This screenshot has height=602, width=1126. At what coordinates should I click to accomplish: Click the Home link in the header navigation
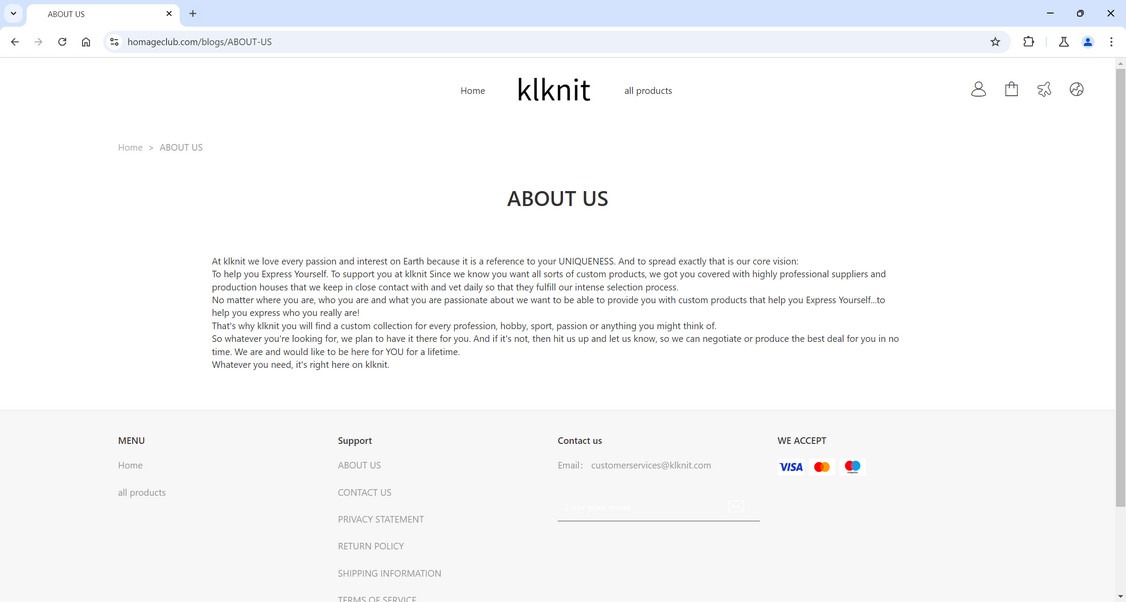point(473,91)
